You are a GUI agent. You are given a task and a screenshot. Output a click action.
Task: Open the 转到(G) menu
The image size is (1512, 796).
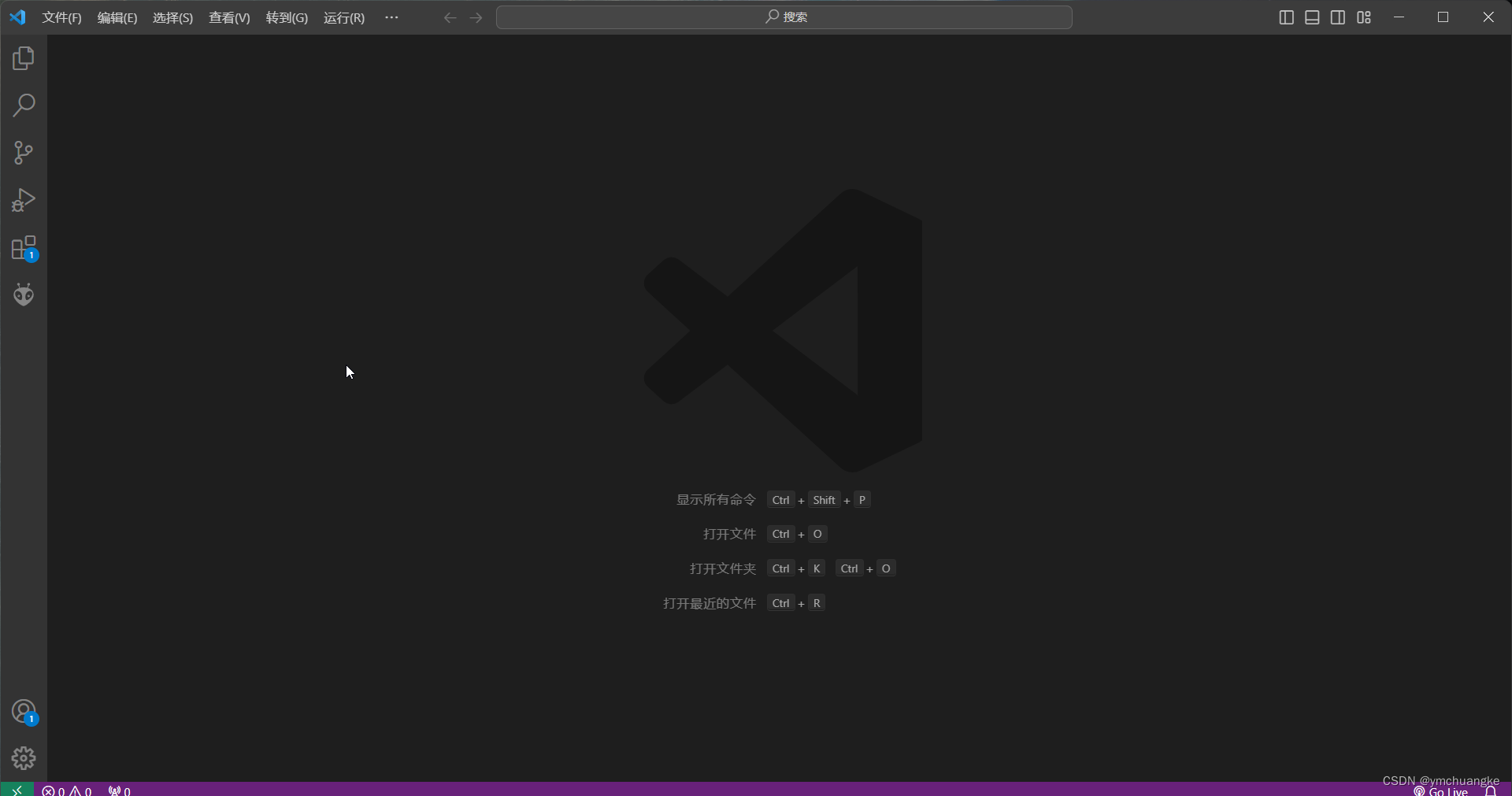click(x=287, y=17)
